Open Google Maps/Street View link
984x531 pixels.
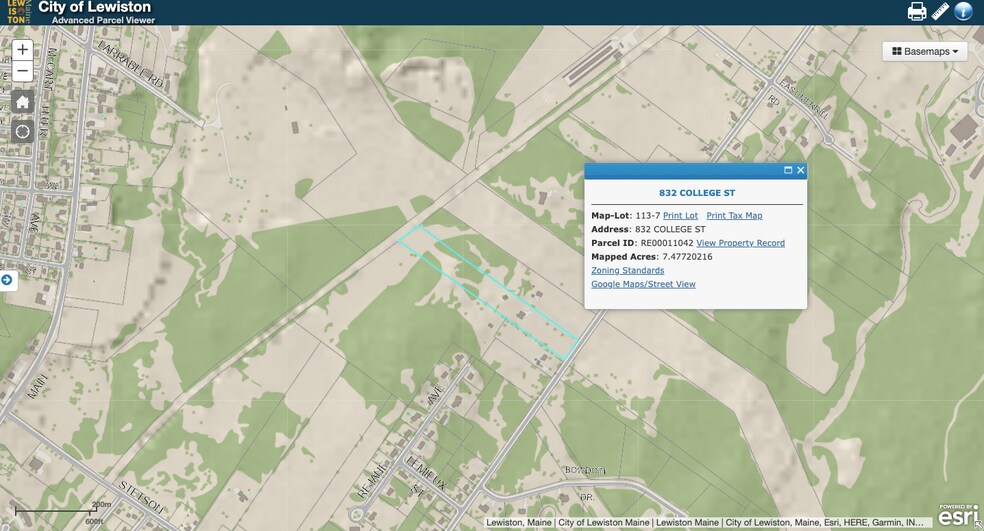pyautogui.click(x=643, y=284)
